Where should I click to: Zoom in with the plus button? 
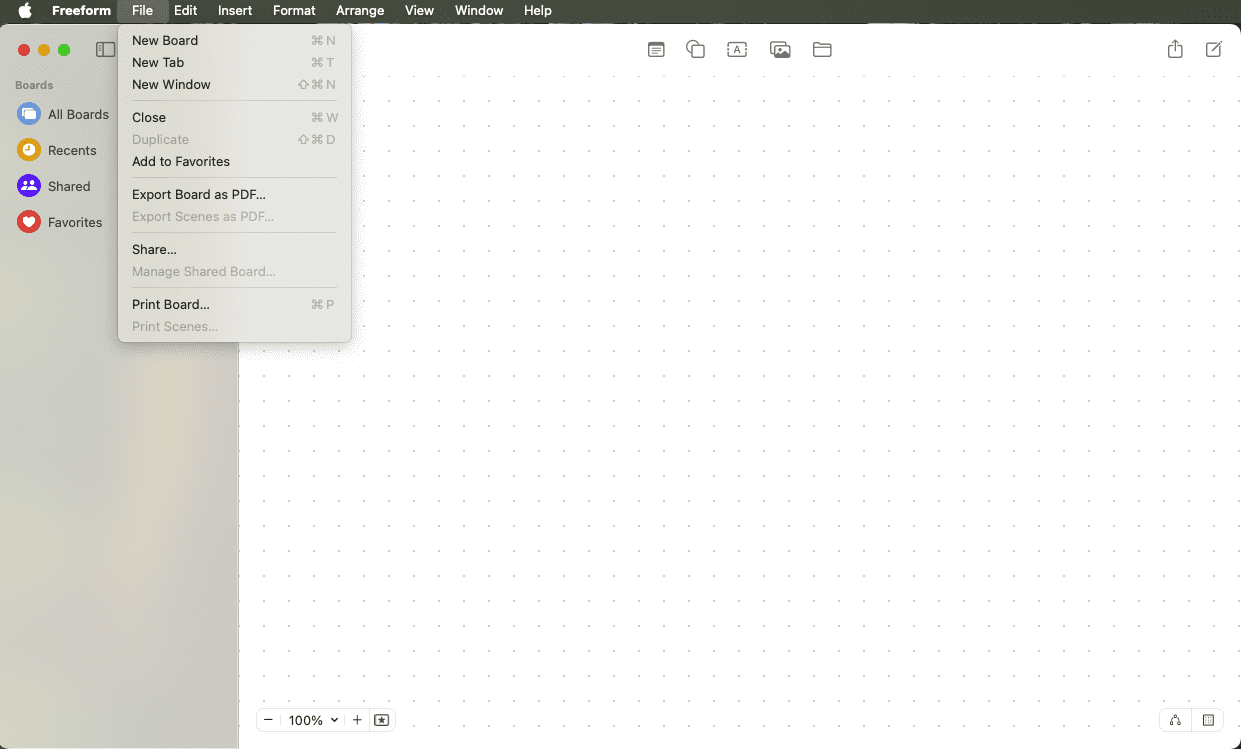pyautogui.click(x=357, y=720)
